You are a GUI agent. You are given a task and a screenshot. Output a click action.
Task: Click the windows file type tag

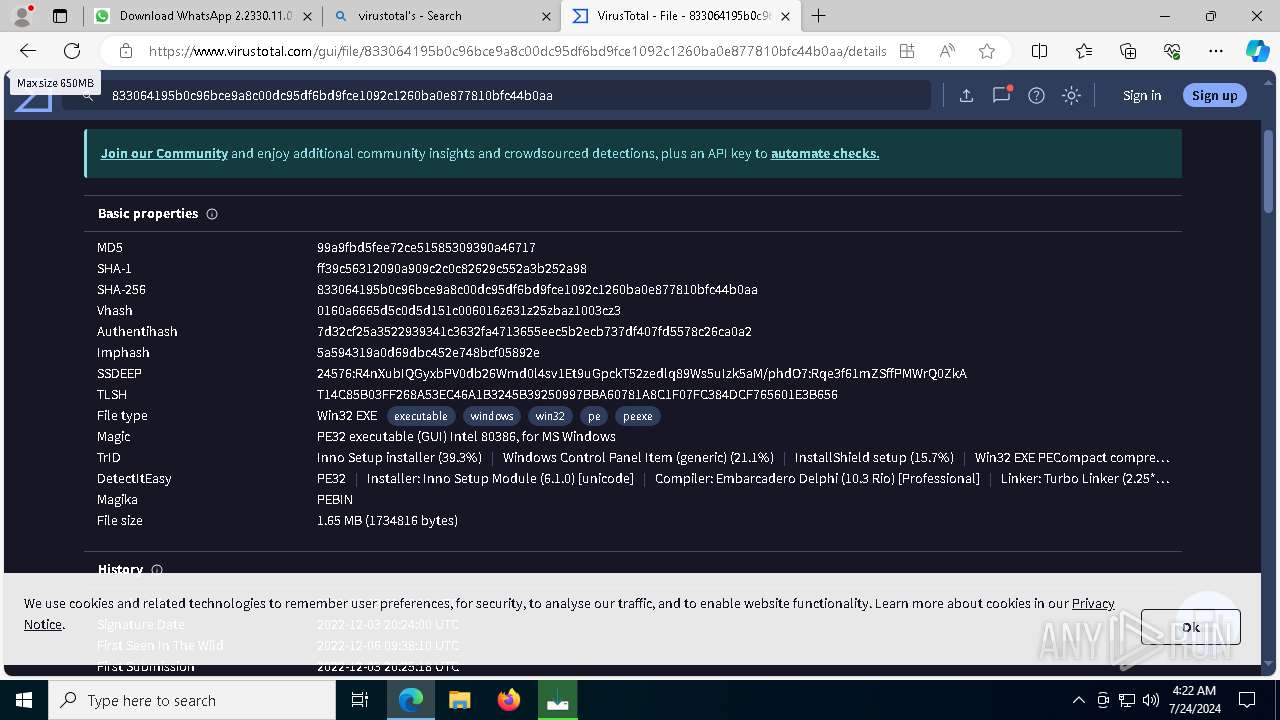coord(492,416)
